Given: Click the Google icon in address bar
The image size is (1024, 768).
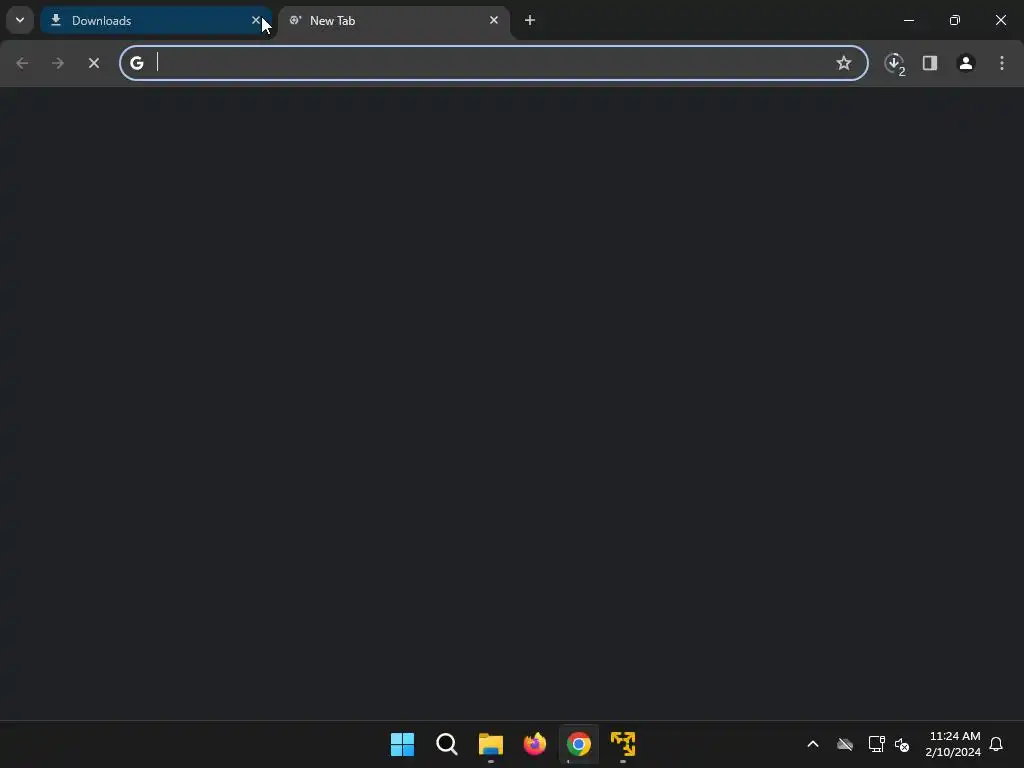Looking at the screenshot, I should (136, 63).
